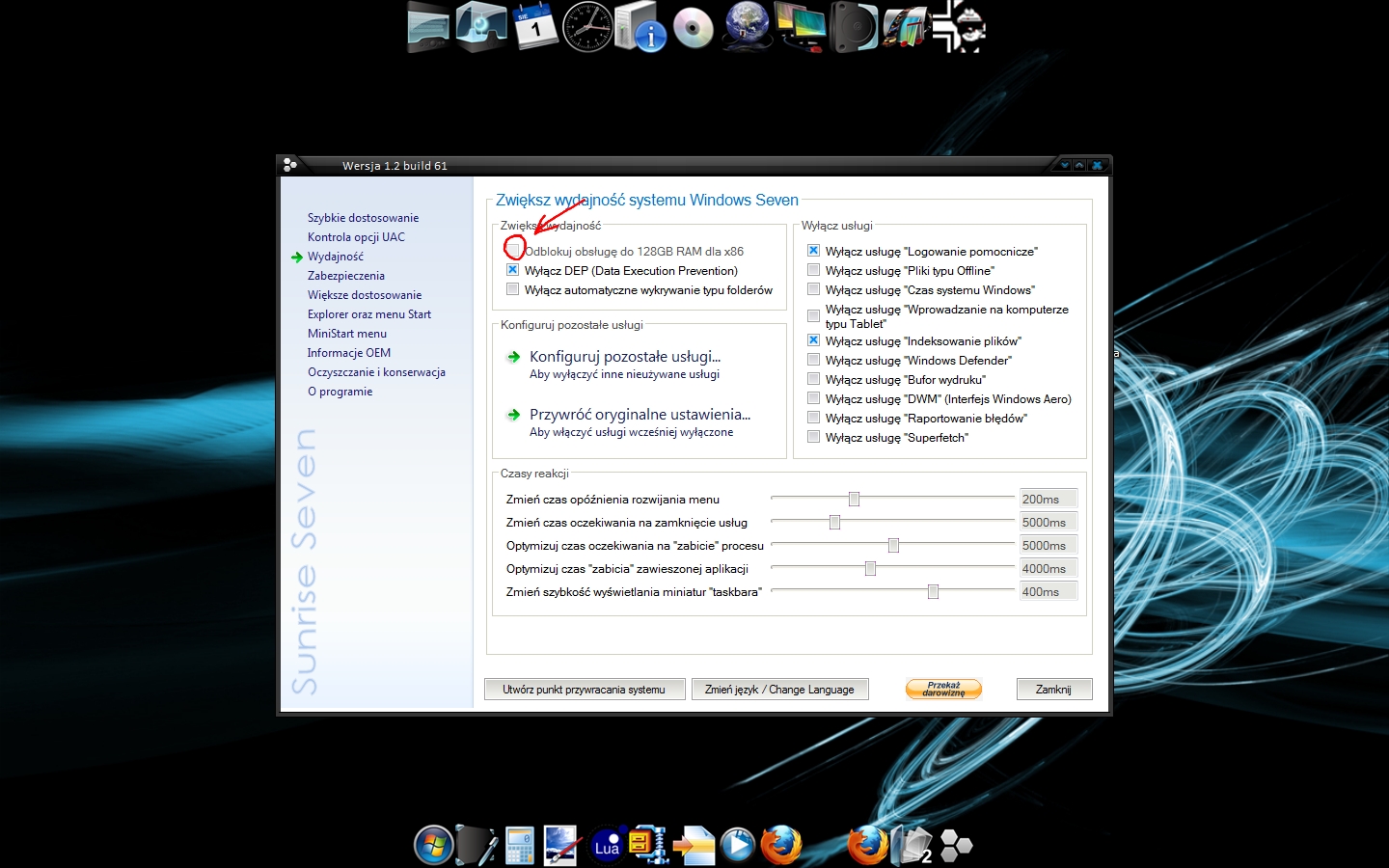
Task: Click hung application kill time slider thumb
Action: tap(870, 568)
